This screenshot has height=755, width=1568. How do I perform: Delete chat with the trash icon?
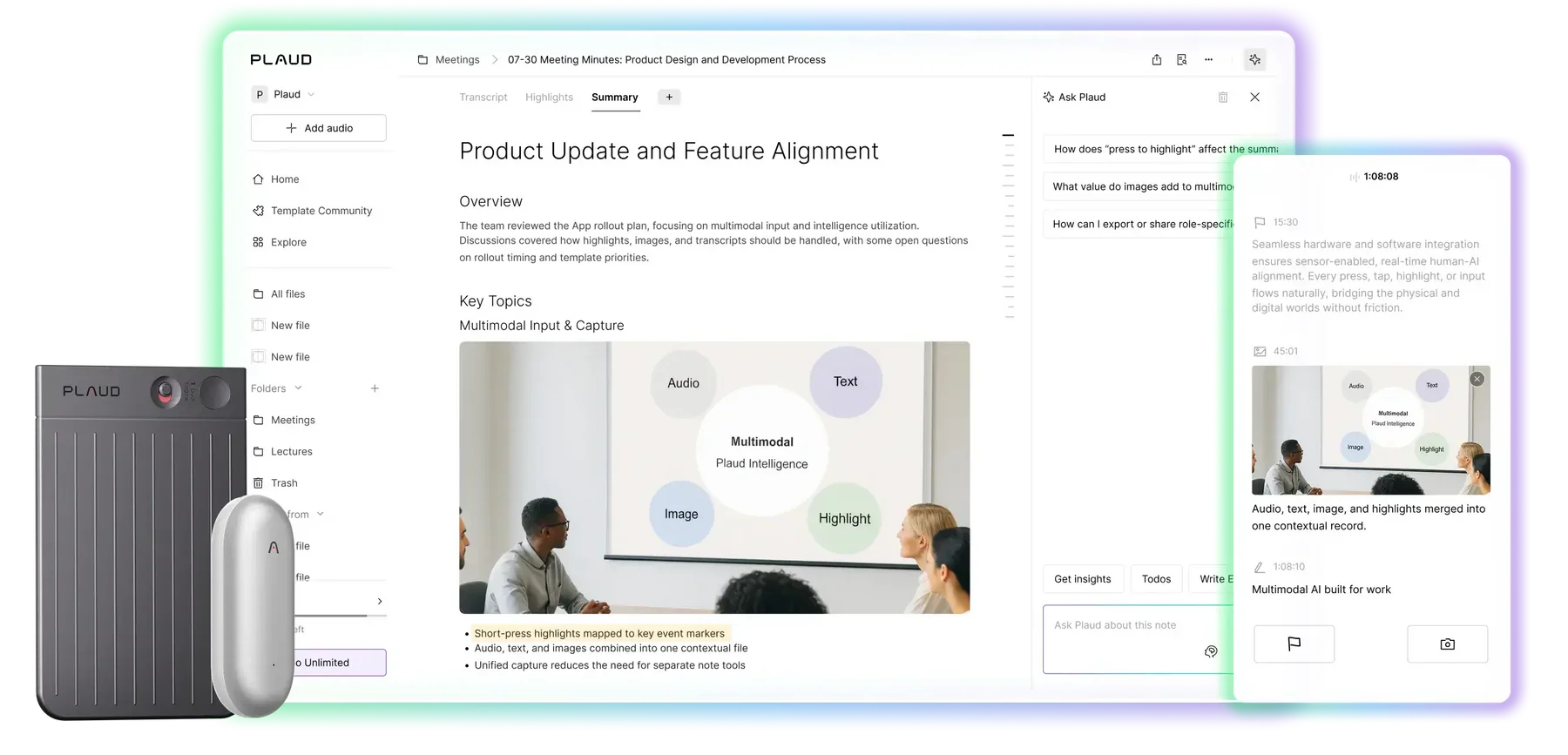click(x=1223, y=98)
